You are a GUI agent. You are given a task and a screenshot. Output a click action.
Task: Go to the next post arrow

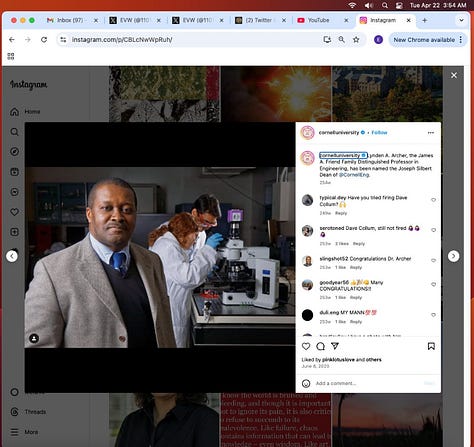point(453,256)
